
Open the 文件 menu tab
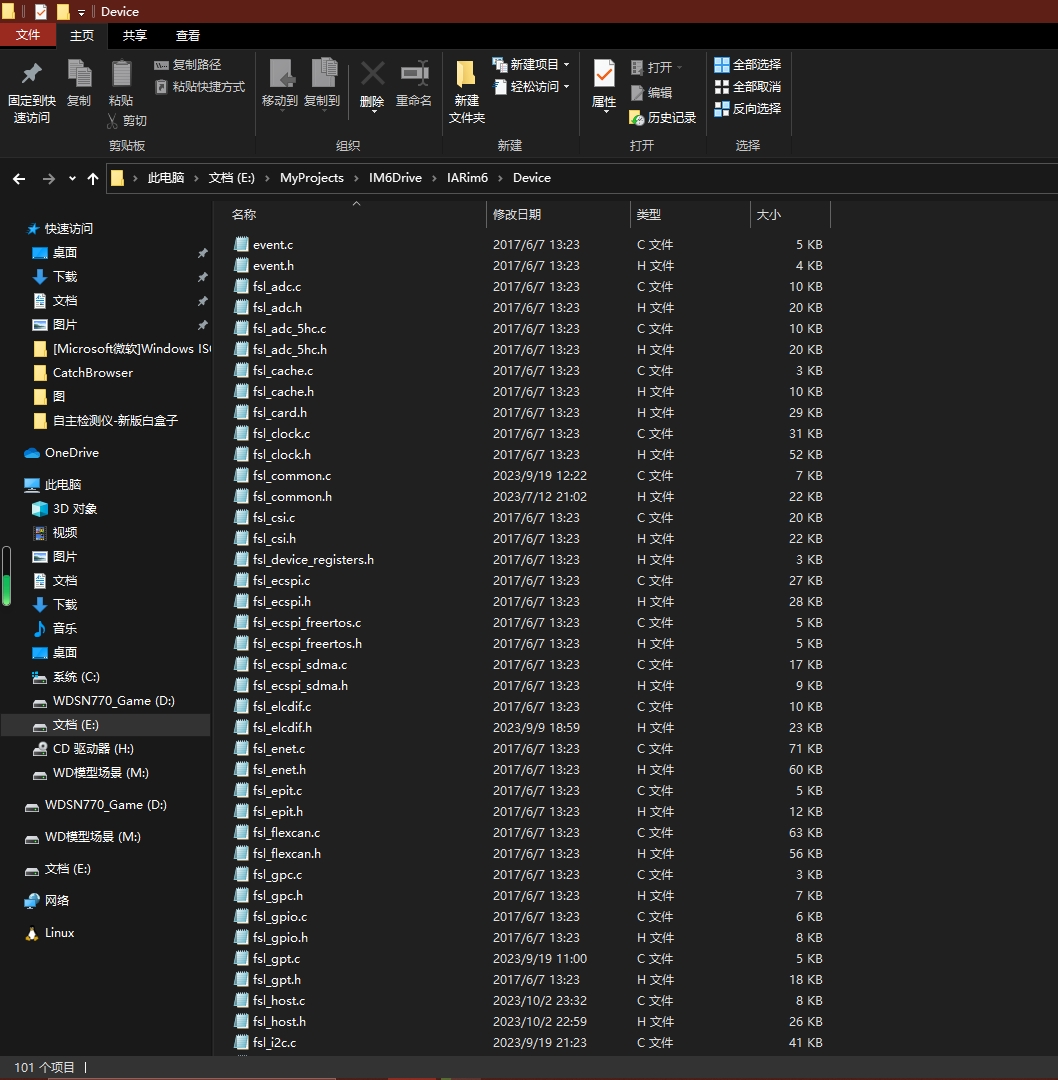point(28,35)
